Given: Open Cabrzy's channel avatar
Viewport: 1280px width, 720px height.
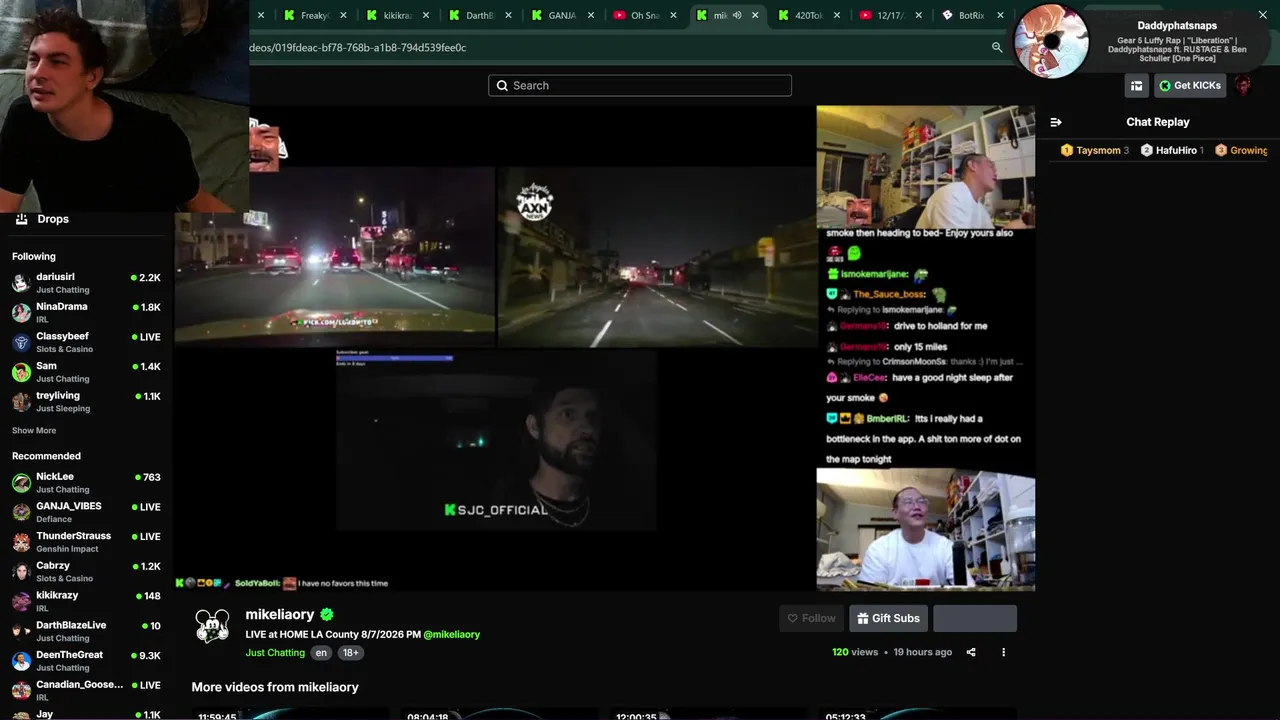Looking at the screenshot, I should coord(21,572).
